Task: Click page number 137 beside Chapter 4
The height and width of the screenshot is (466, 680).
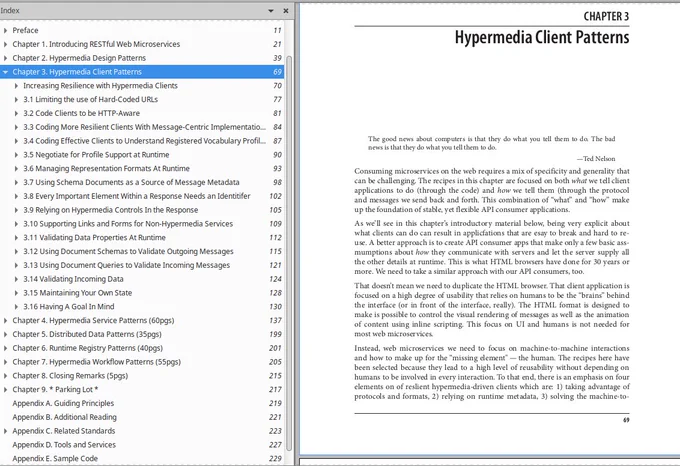Action: 275,321
